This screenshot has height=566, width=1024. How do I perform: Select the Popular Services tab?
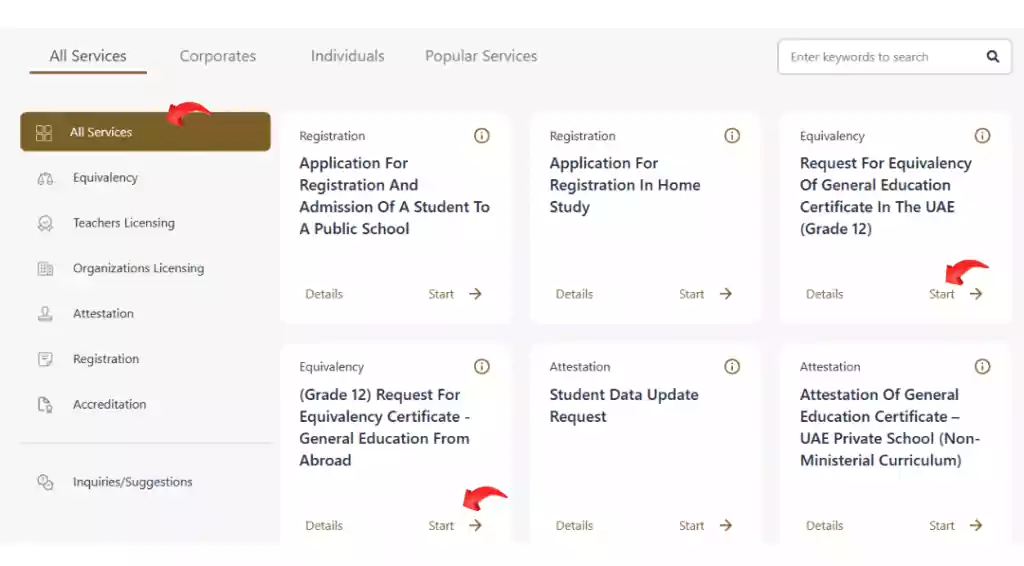[x=481, y=56]
